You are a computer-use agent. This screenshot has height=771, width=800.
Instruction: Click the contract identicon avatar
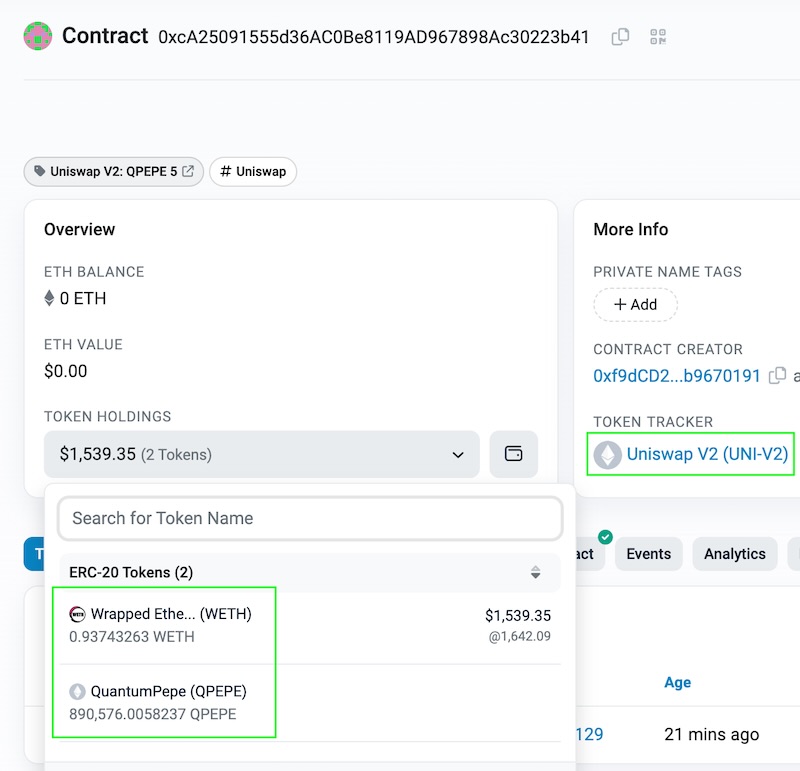click(38, 37)
